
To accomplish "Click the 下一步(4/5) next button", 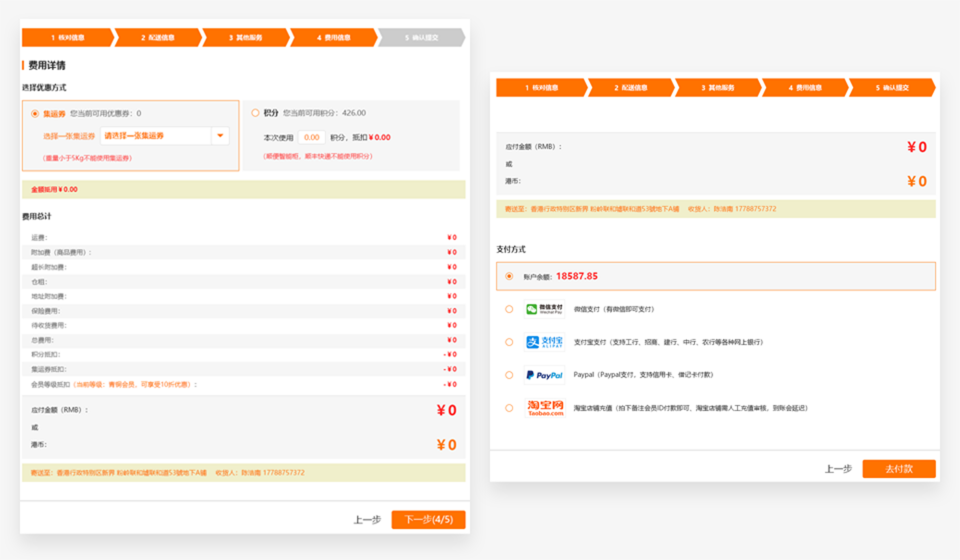I will [x=428, y=520].
